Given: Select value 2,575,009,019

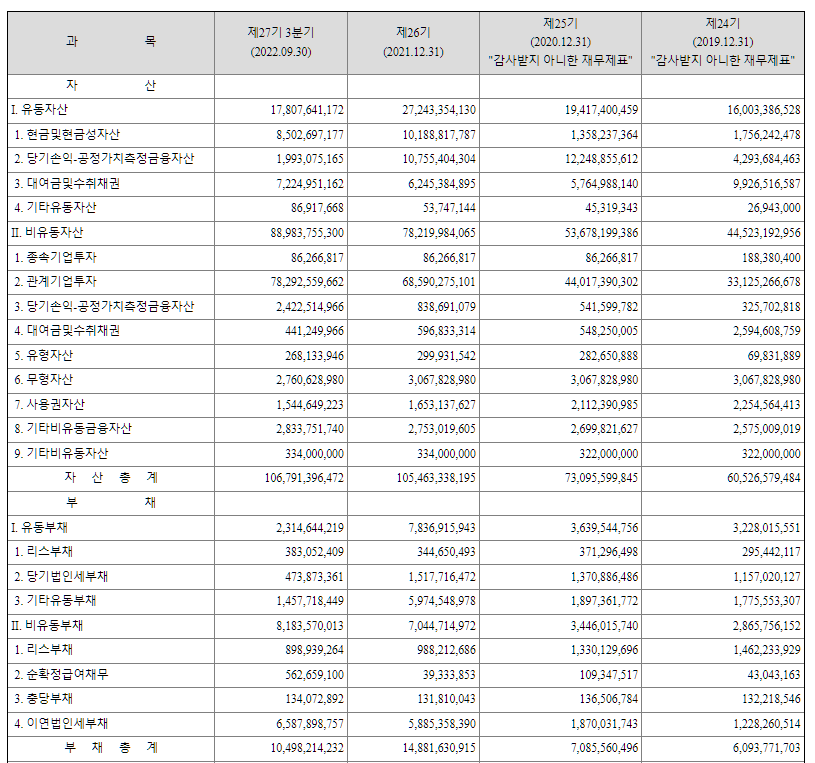Looking at the screenshot, I should (767, 429).
